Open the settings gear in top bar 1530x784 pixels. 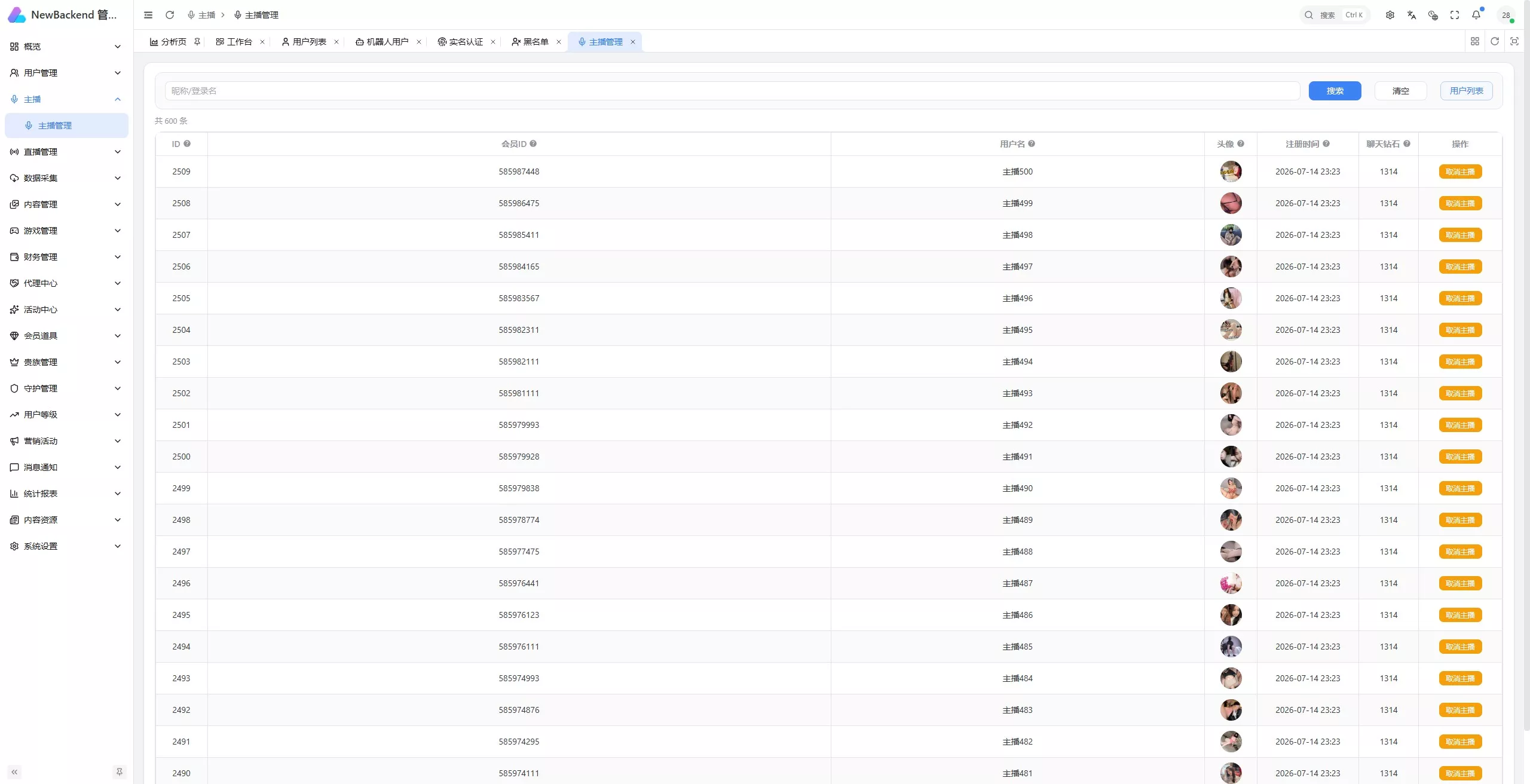pos(1390,15)
